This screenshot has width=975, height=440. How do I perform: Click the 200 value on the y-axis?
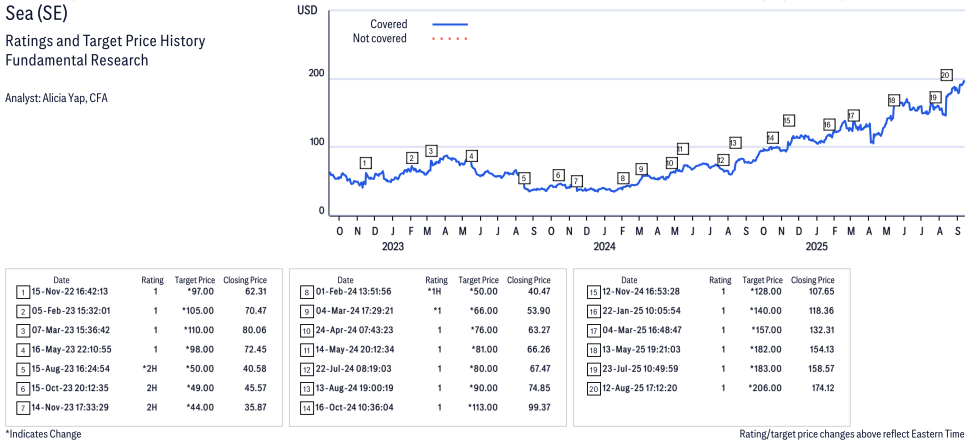tap(317, 74)
